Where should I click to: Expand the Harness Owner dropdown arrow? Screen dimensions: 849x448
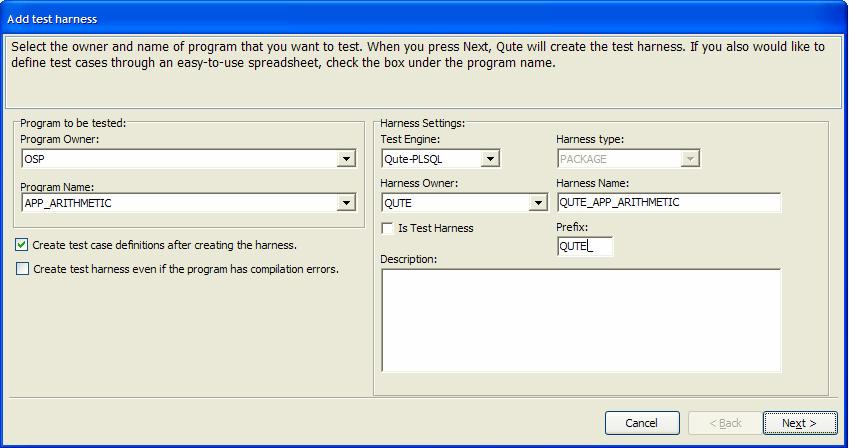(538, 203)
